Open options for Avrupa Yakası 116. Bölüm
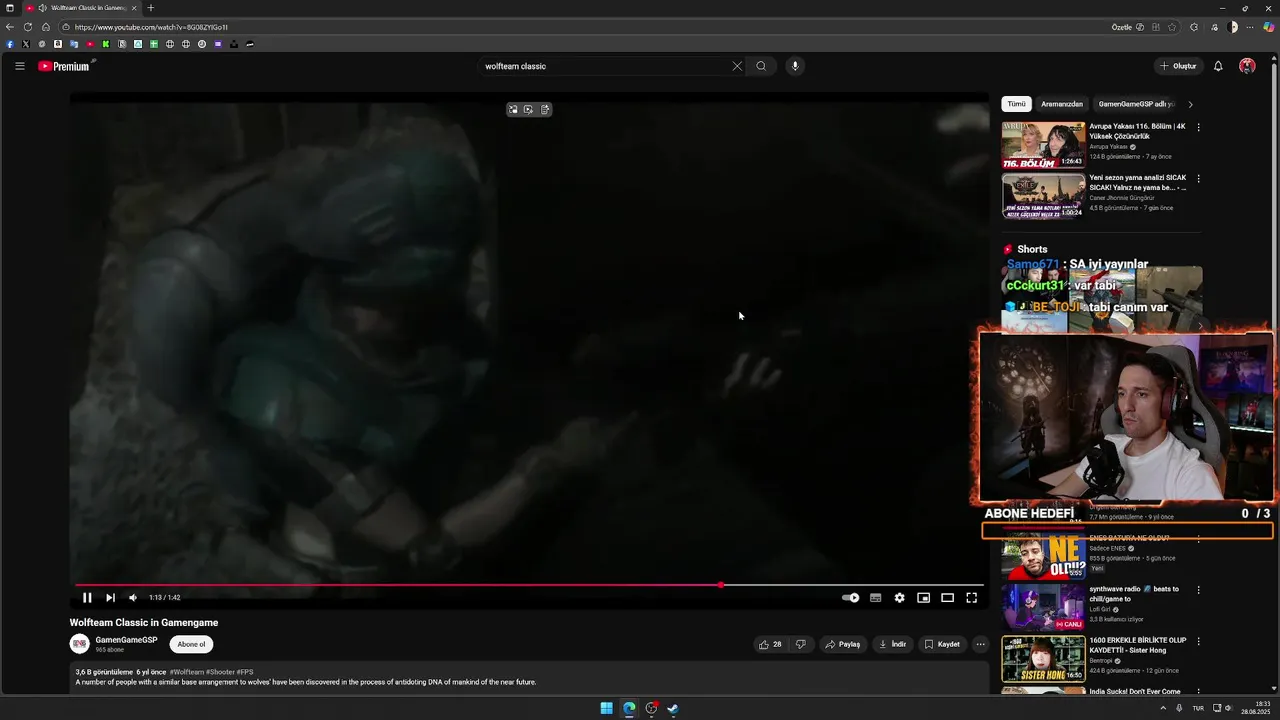Screen dimensions: 1280x720 point(1198,127)
